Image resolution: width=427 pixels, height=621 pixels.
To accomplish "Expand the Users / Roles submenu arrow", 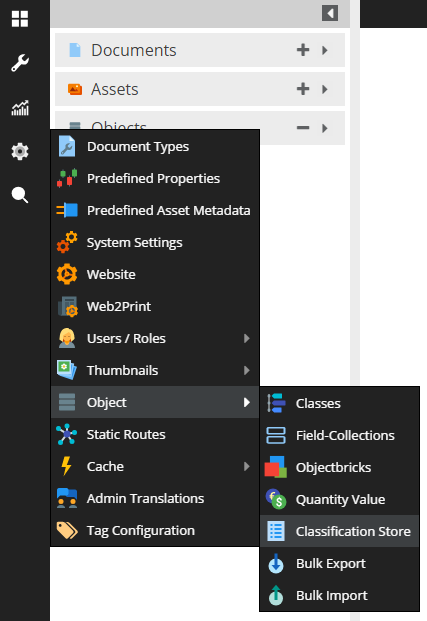I will click(246, 338).
